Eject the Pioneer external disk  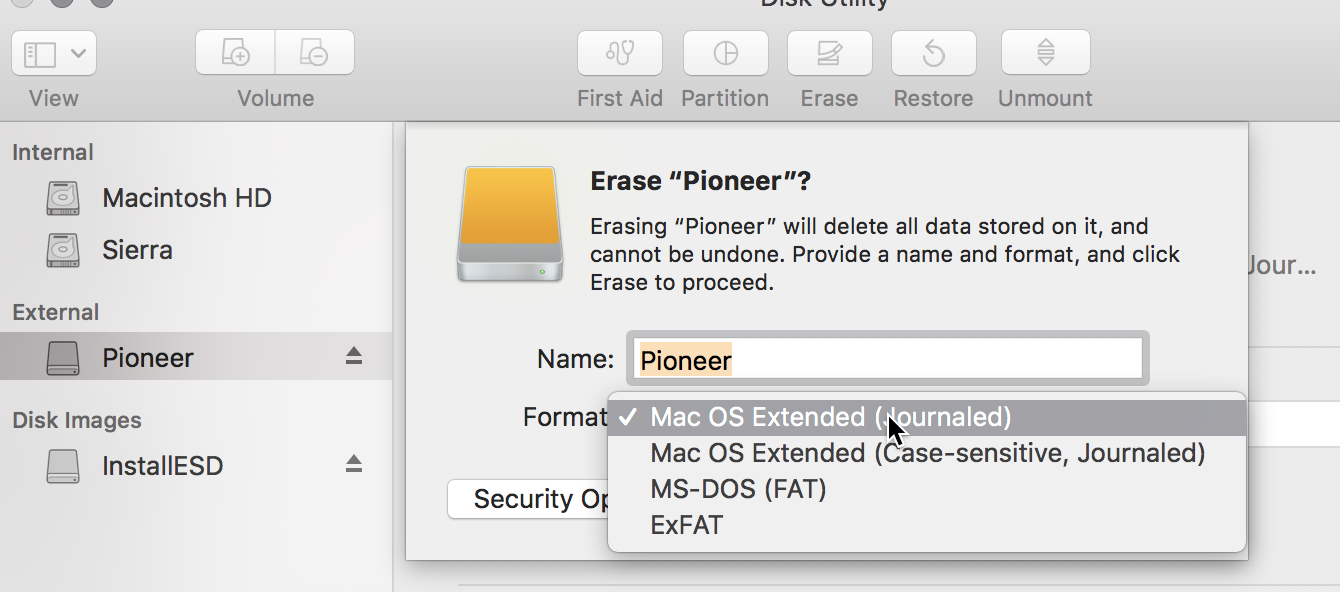(354, 356)
